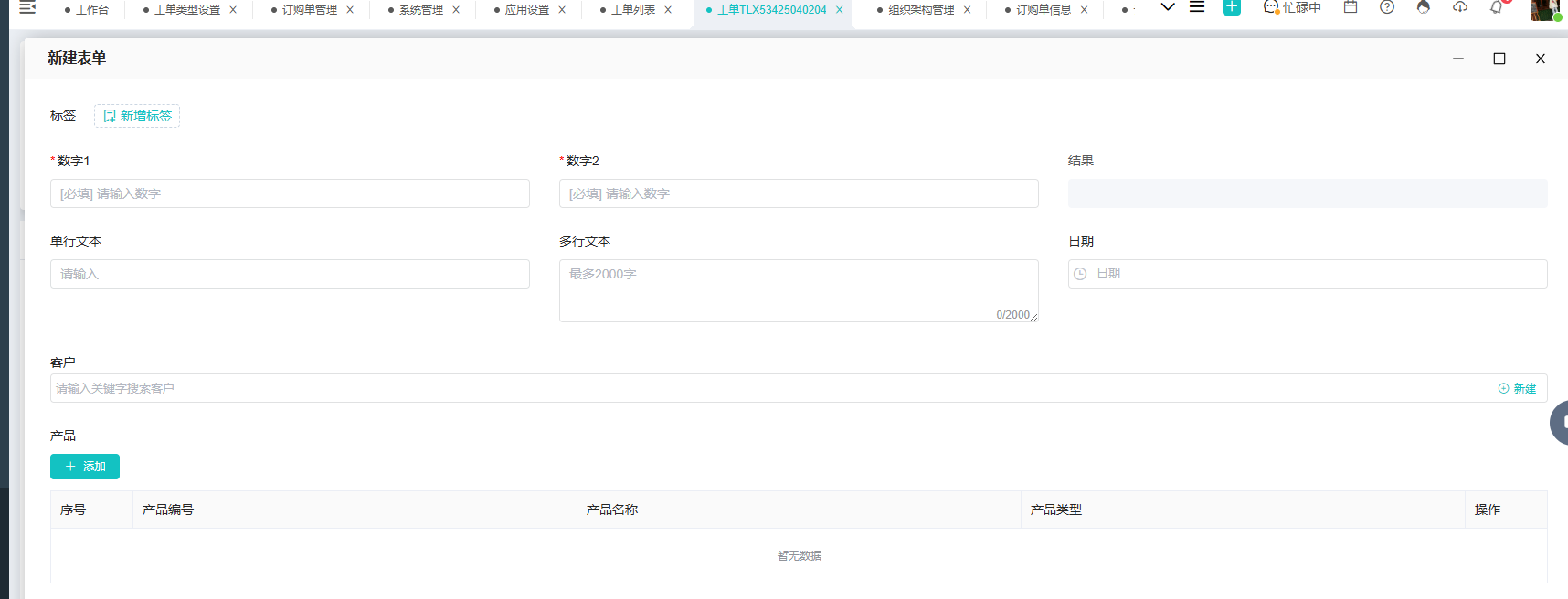Maximize the 新建表单 dialog

point(1499,58)
